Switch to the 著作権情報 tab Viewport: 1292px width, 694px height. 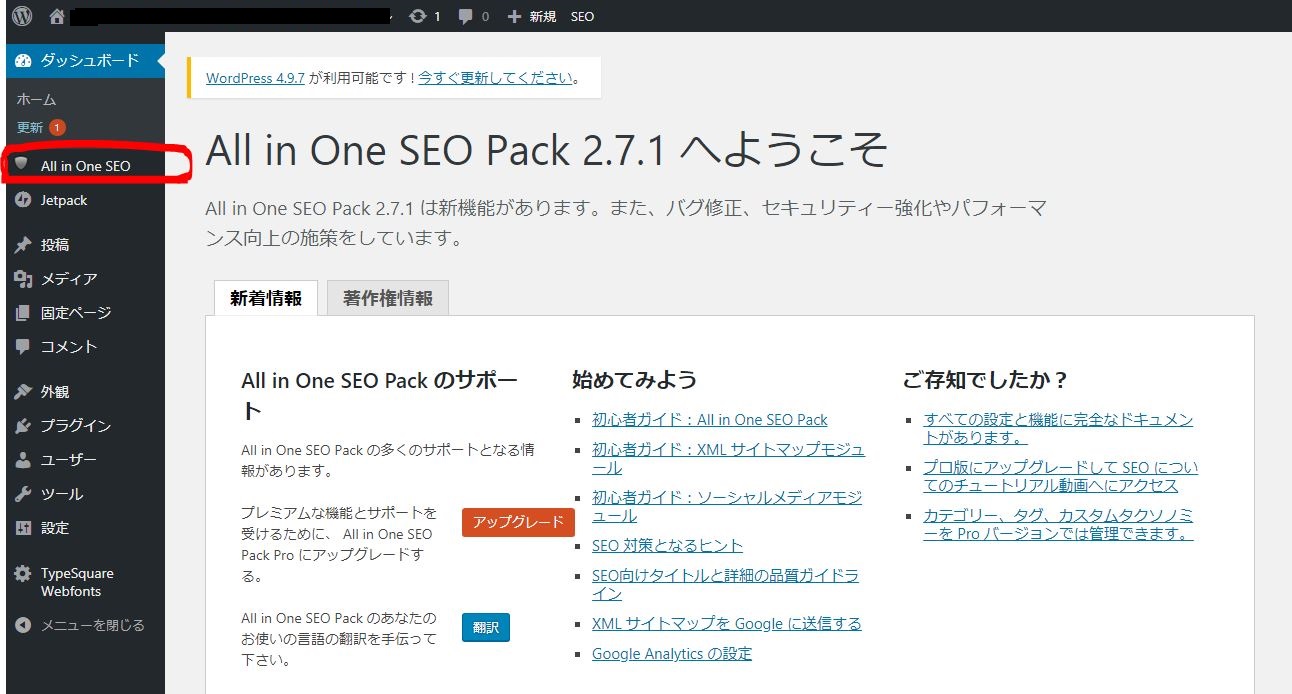[x=388, y=298]
